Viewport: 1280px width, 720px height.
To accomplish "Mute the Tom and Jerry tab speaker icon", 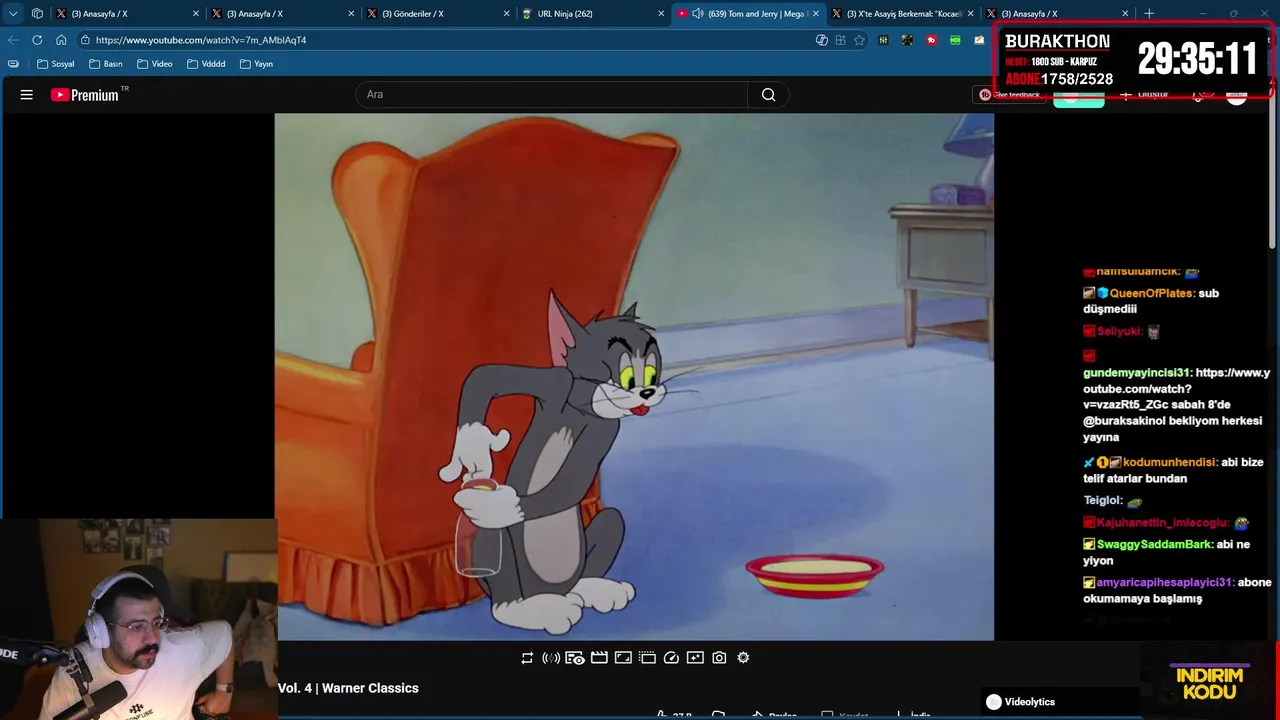I will pos(697,14).
